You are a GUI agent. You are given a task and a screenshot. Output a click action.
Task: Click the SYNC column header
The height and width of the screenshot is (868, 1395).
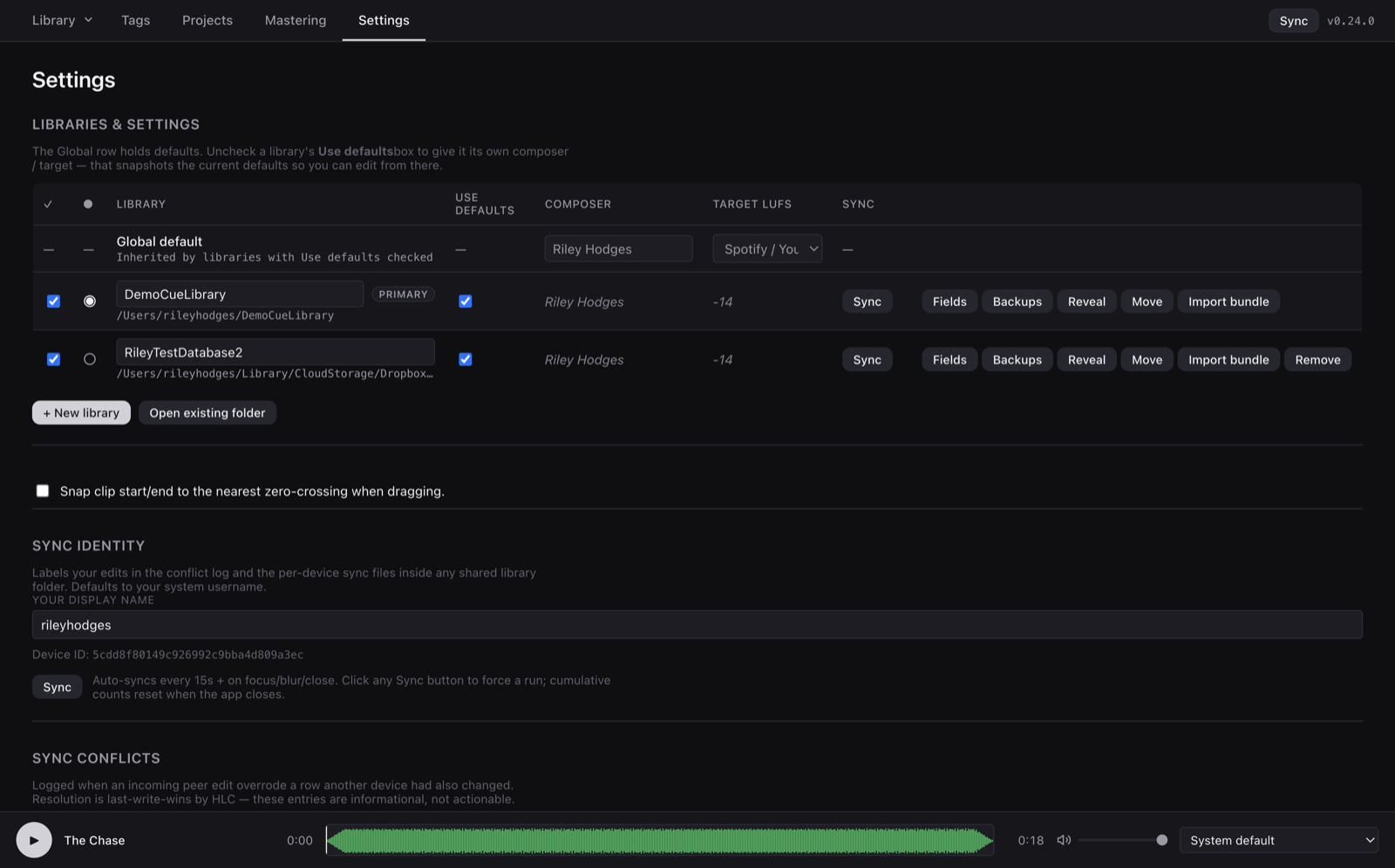pyautogui.click(x=858, y=204)
